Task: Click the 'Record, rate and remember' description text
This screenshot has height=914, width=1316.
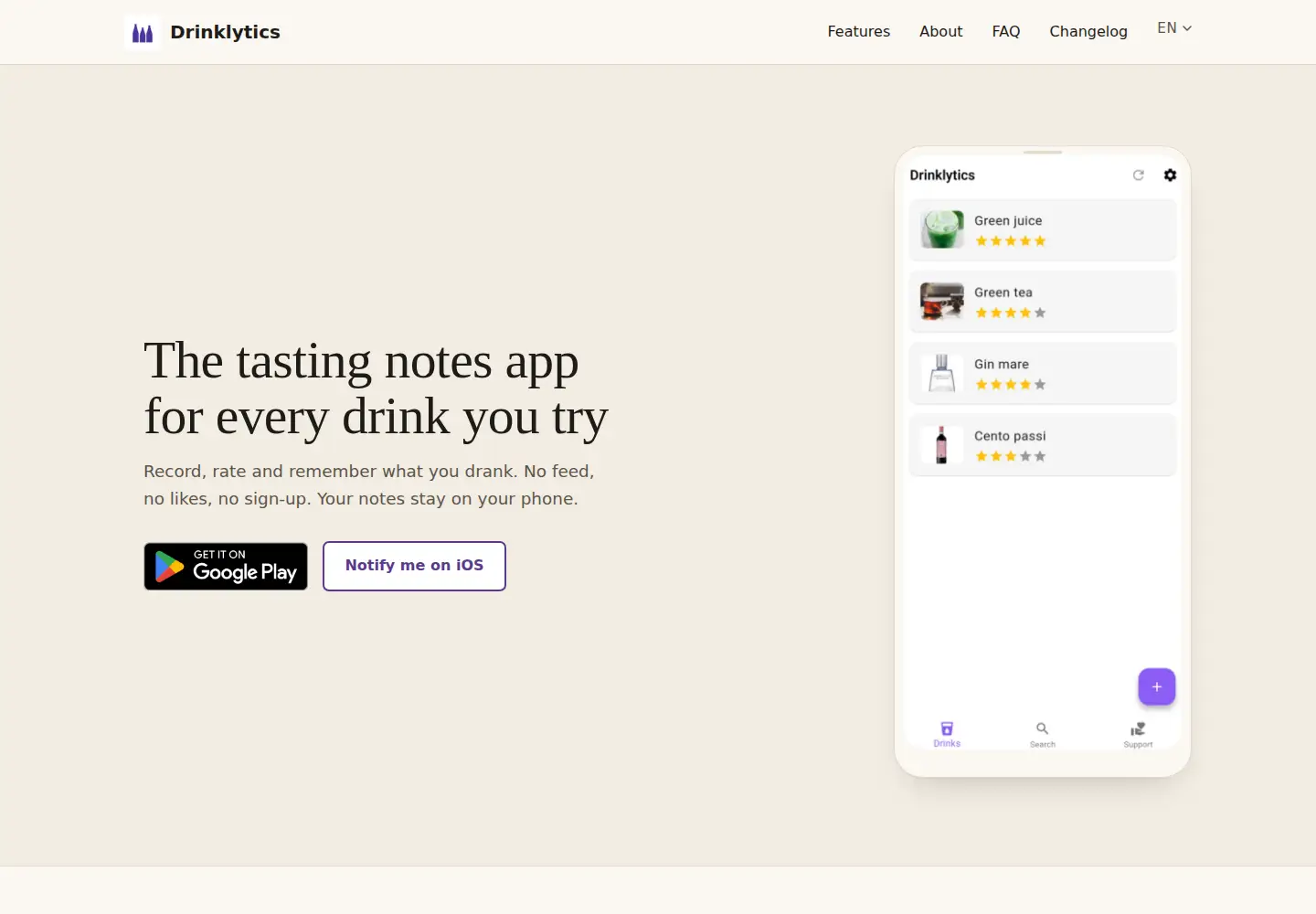Action: click(369, 485)
